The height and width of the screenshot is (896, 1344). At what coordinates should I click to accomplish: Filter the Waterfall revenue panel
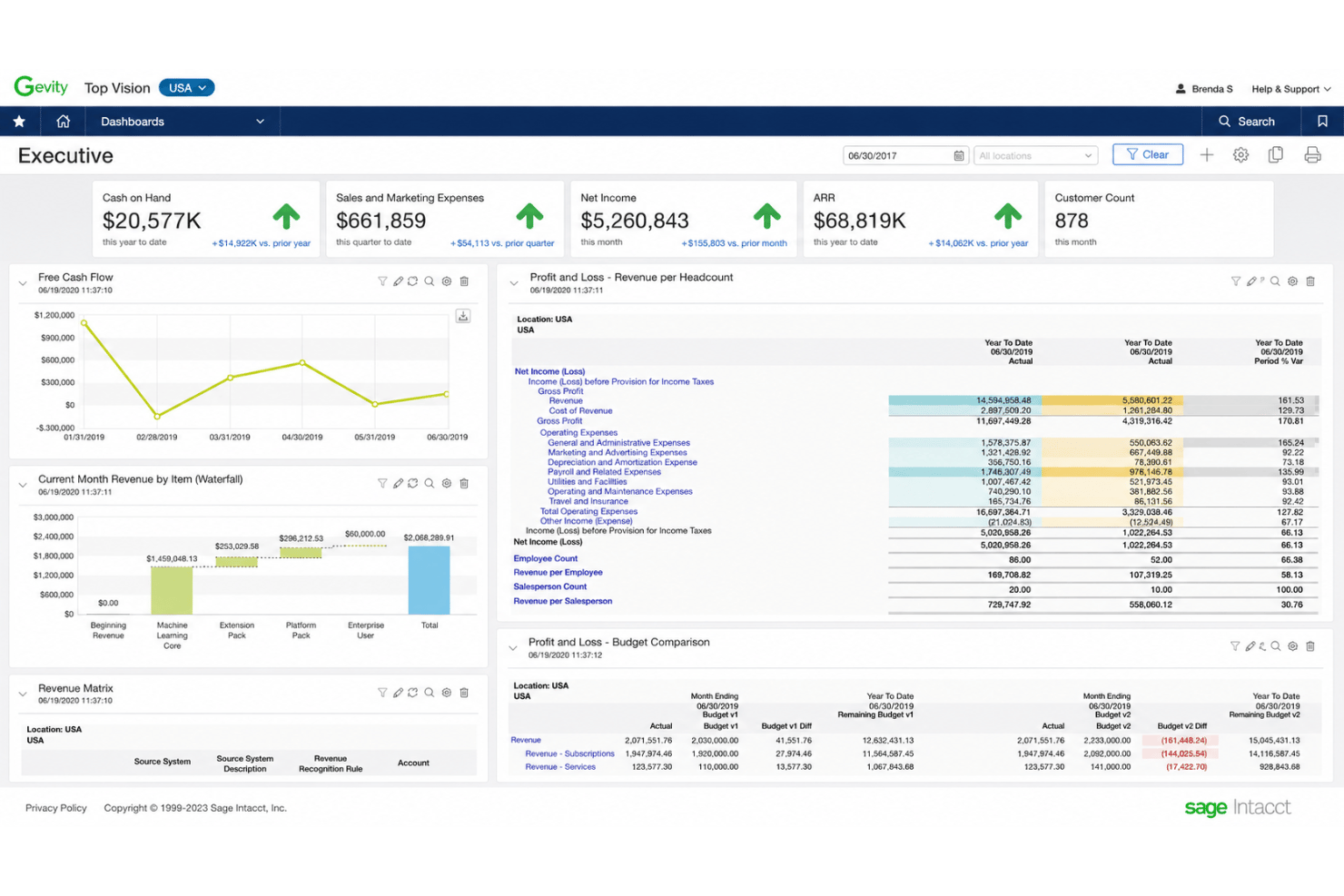point(382,483)
